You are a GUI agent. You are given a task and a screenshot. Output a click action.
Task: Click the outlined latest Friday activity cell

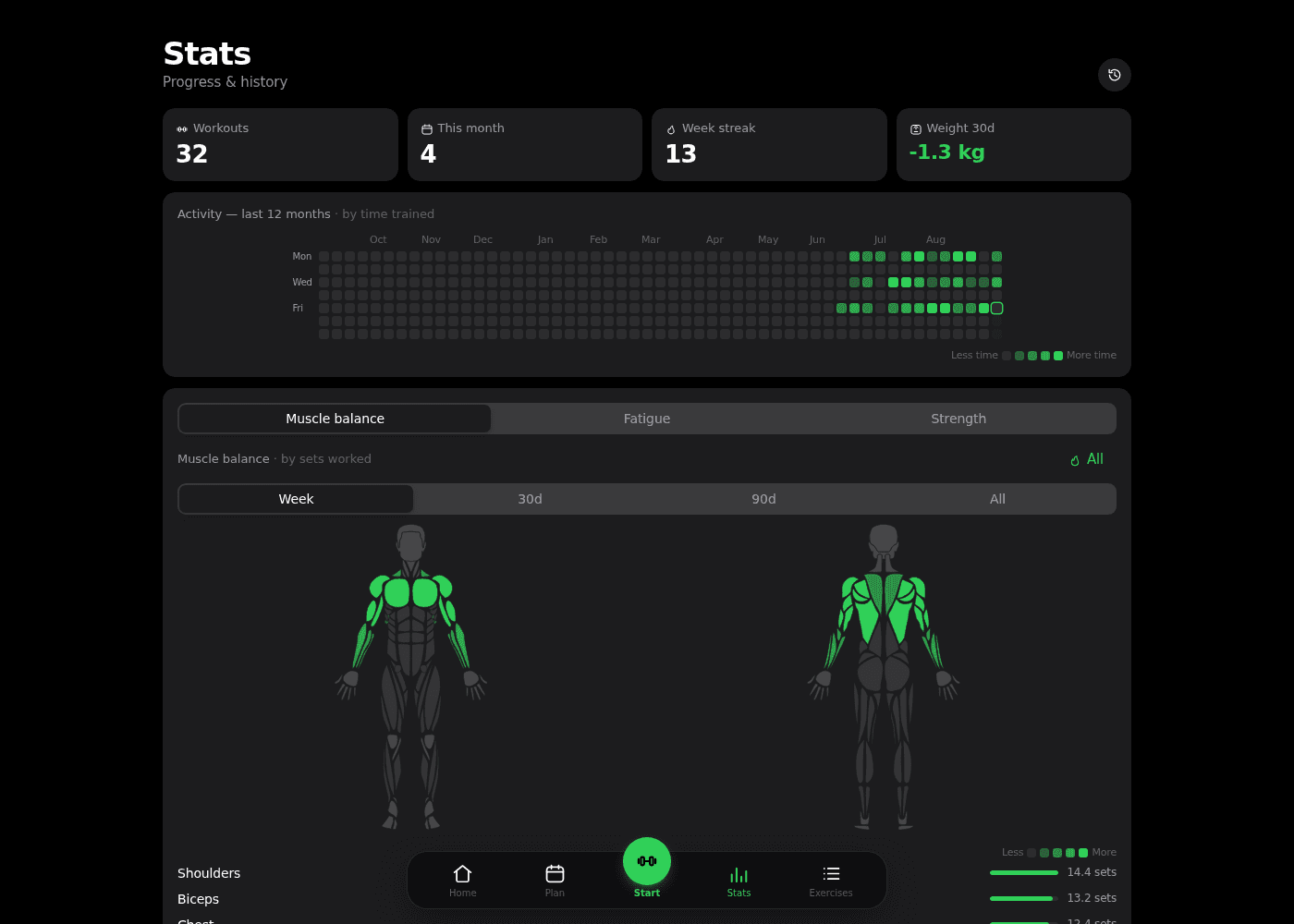pos(996,308)
